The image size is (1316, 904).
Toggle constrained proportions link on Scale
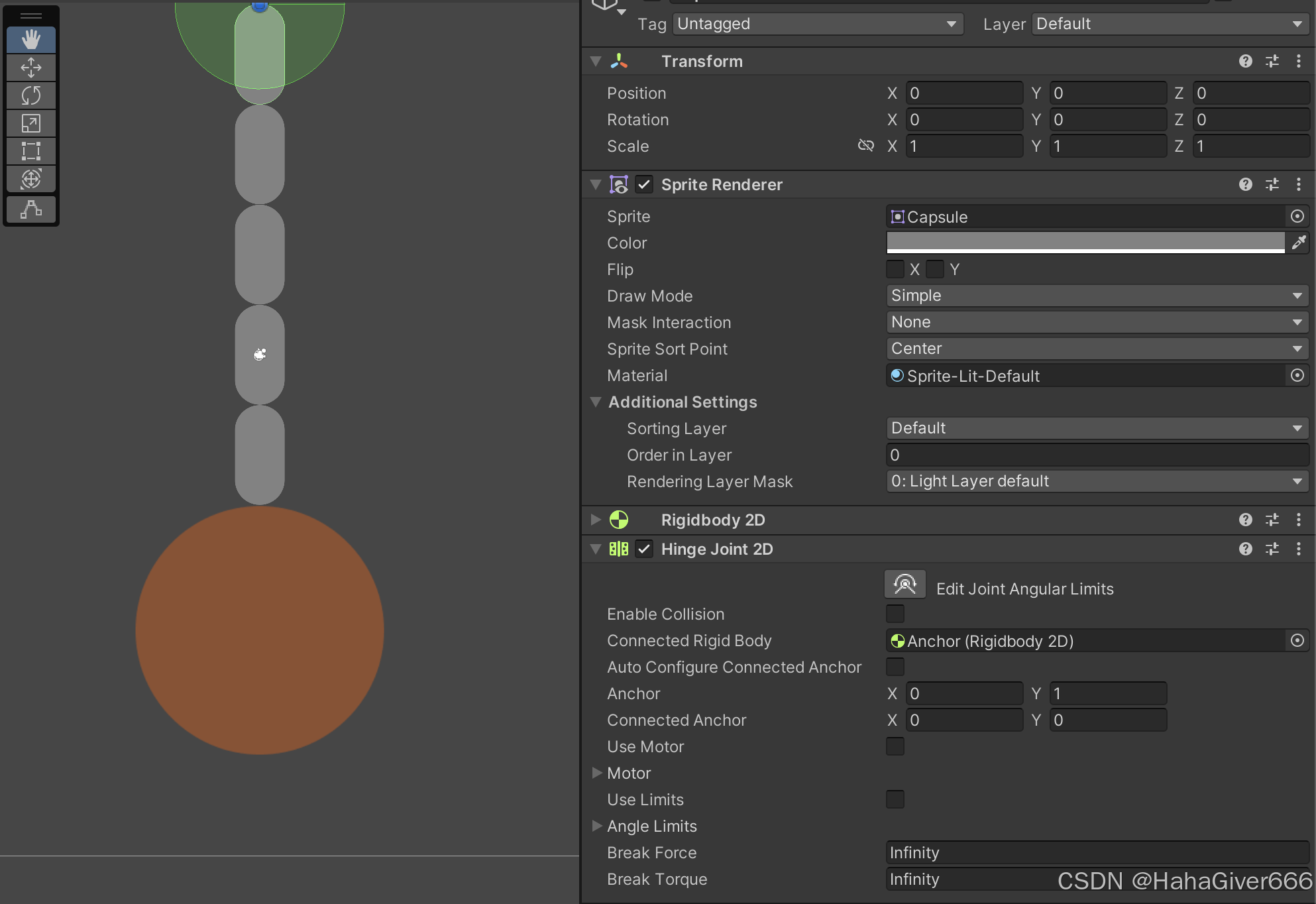[865, 146]
